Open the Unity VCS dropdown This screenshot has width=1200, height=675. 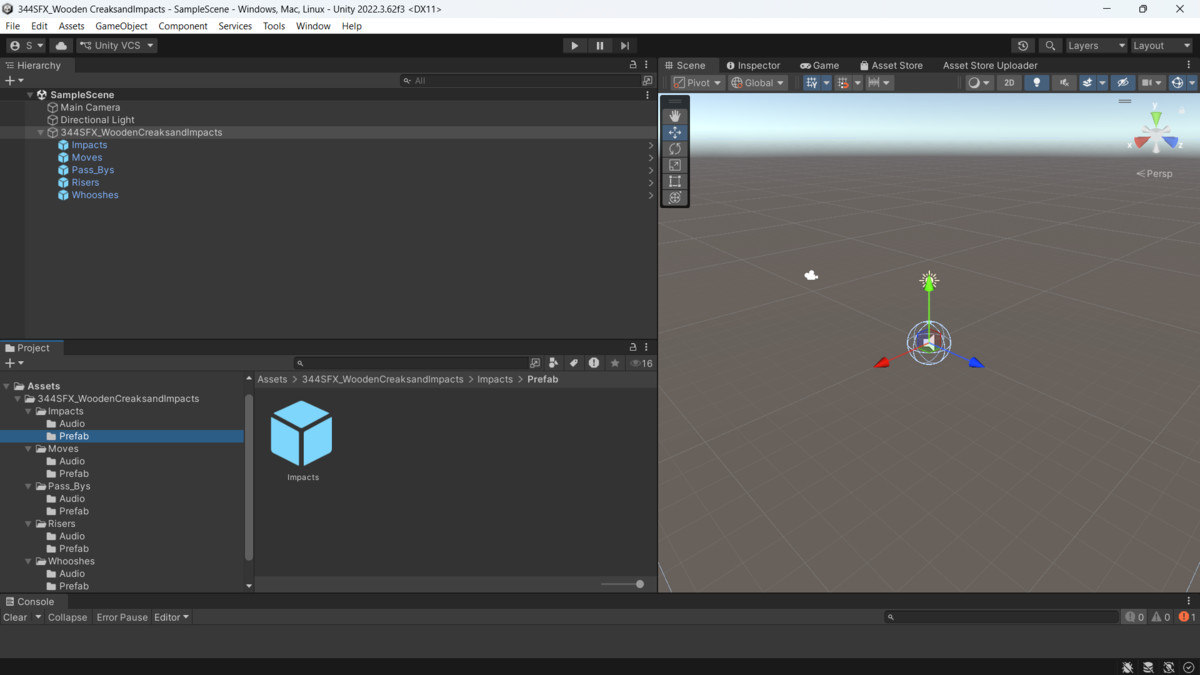(x=117, y=45)
